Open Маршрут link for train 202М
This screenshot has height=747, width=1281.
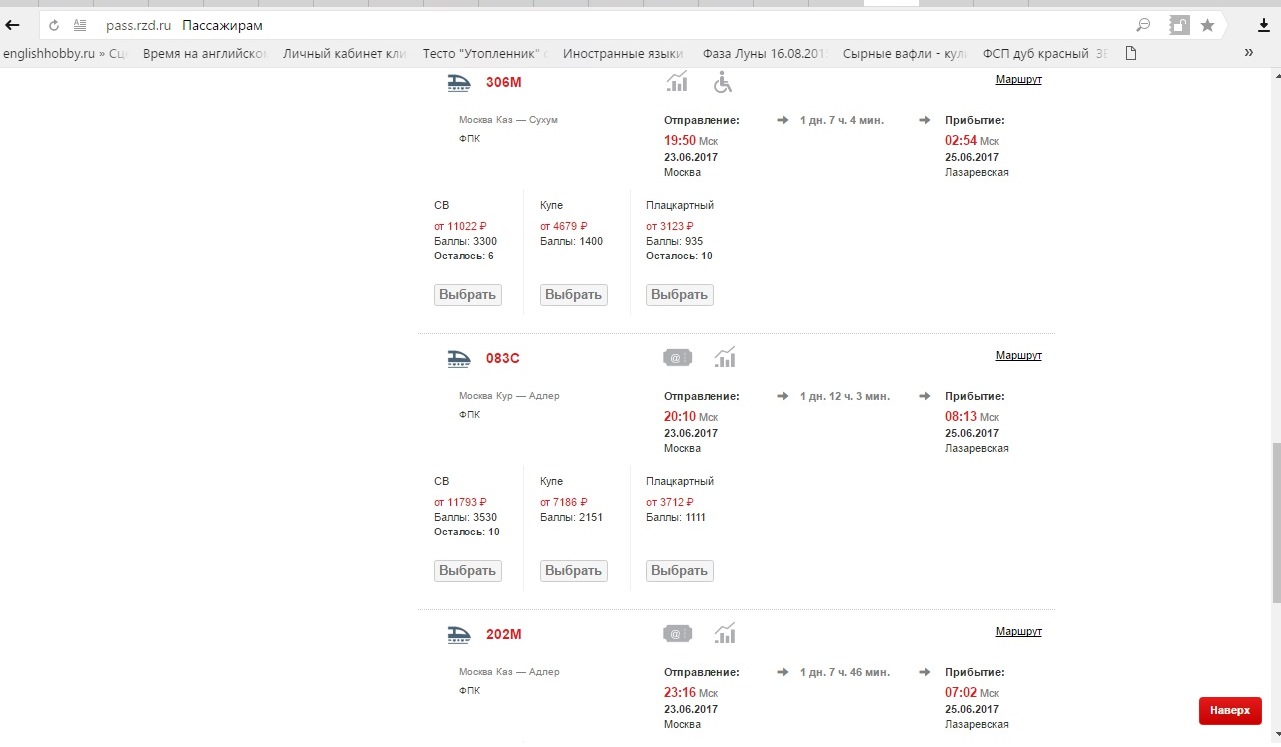(1018, 632)
